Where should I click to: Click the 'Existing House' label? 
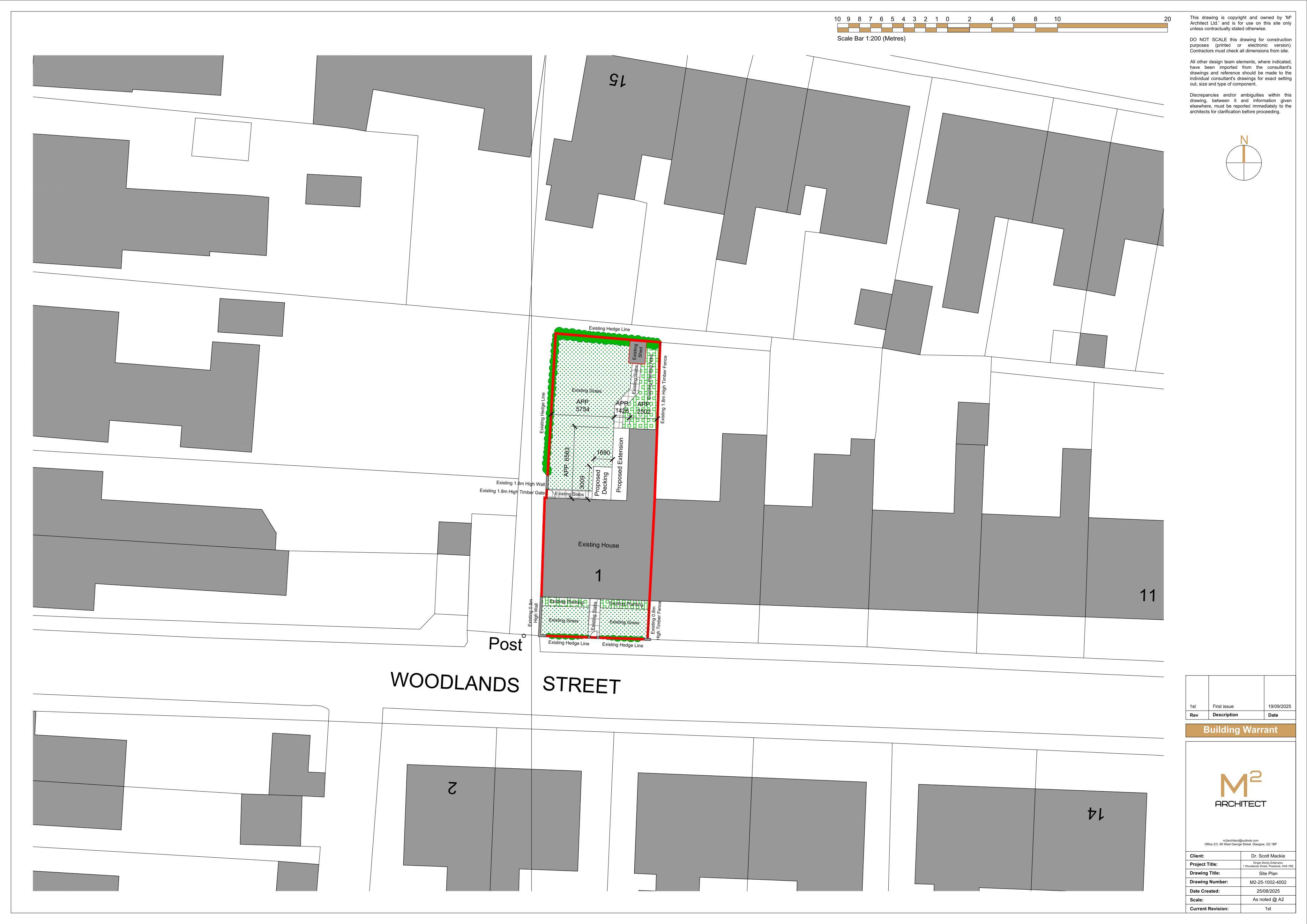598,544
